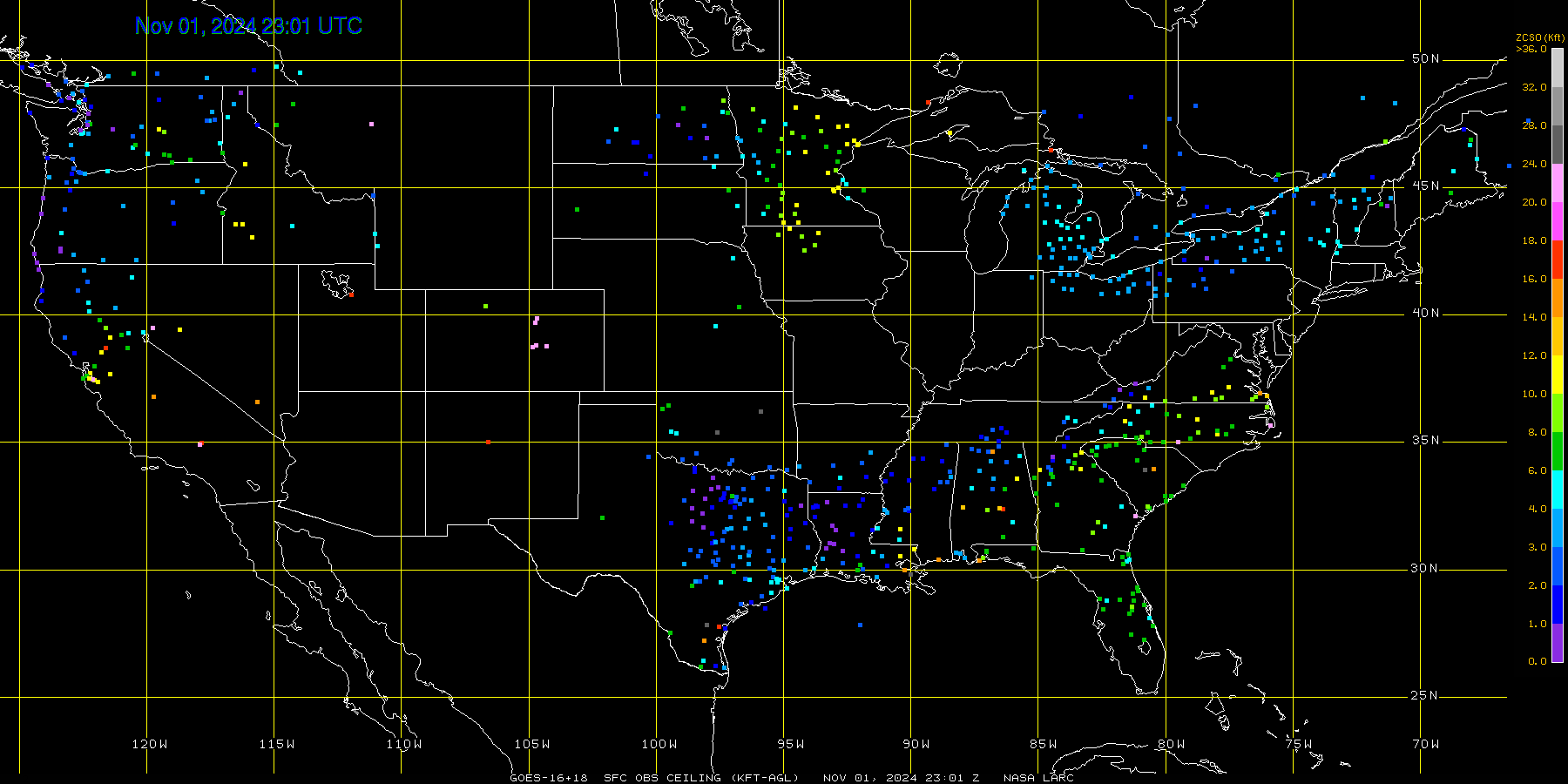Pick the green 6–8 Kft legend swatch
Viewport: 1568px width, 784px height.
[1558, 451]
